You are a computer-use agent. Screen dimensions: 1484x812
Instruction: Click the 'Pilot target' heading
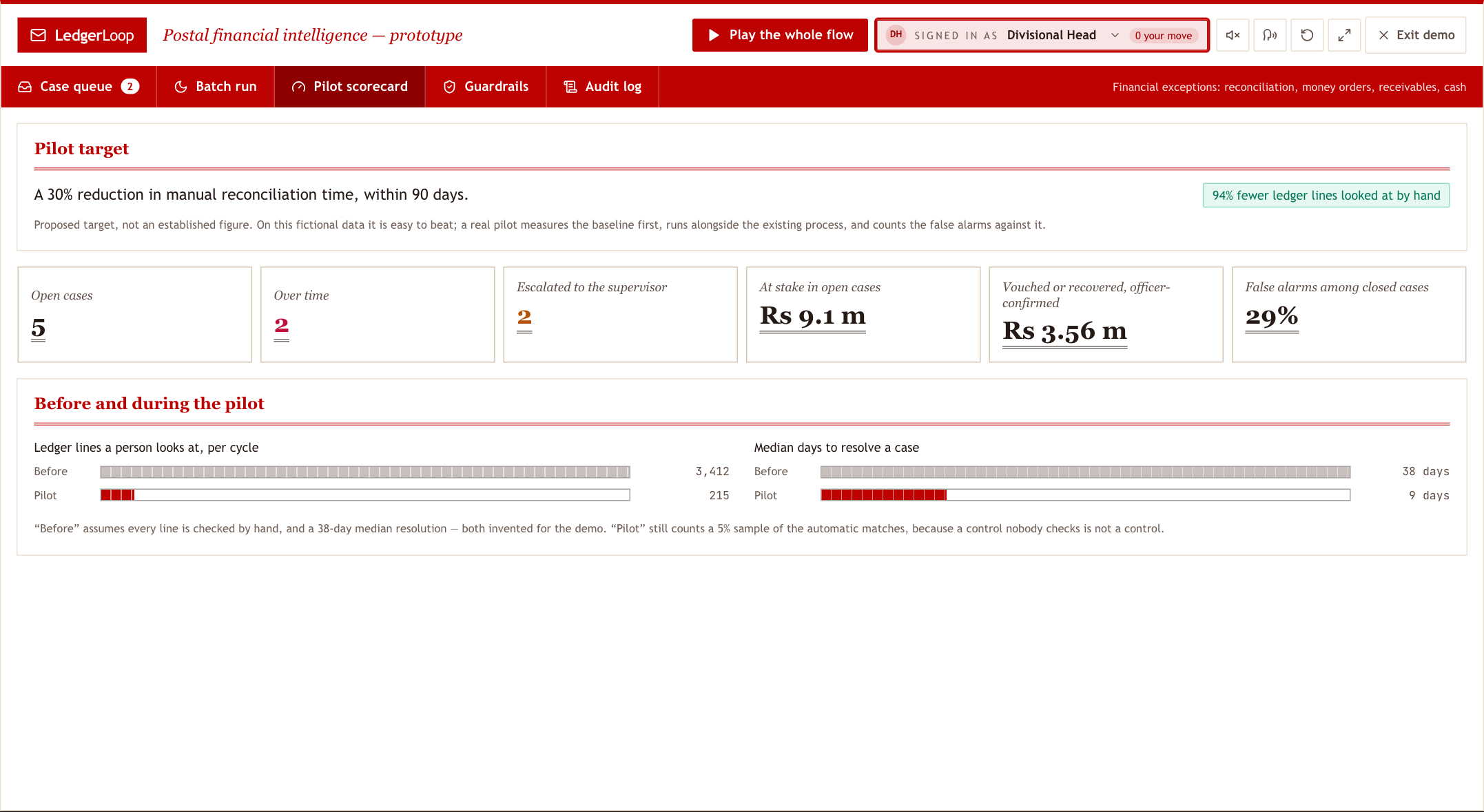(81, 149)
